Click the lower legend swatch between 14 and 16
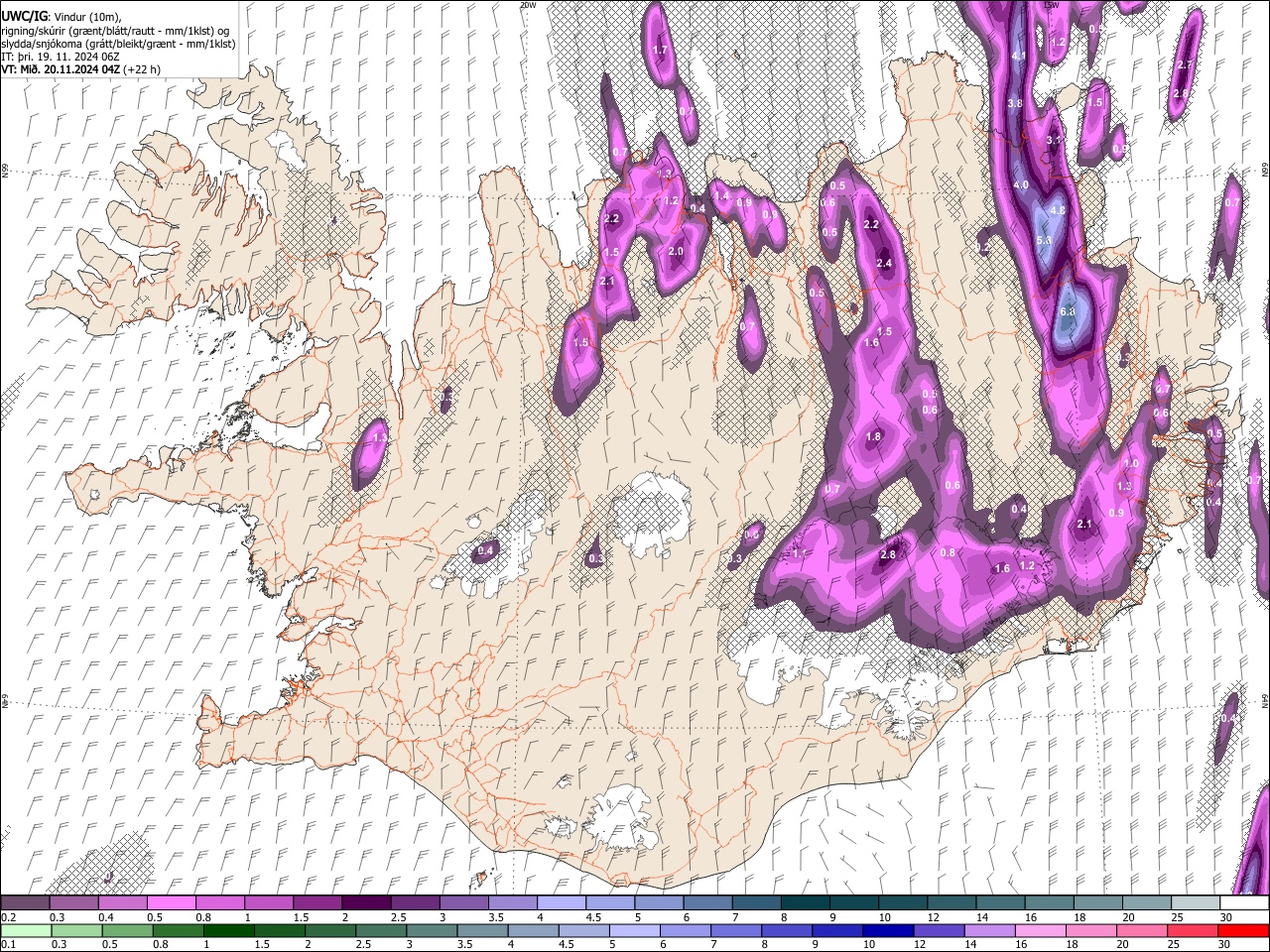The image size is (1270, 952). click(990, 930)
